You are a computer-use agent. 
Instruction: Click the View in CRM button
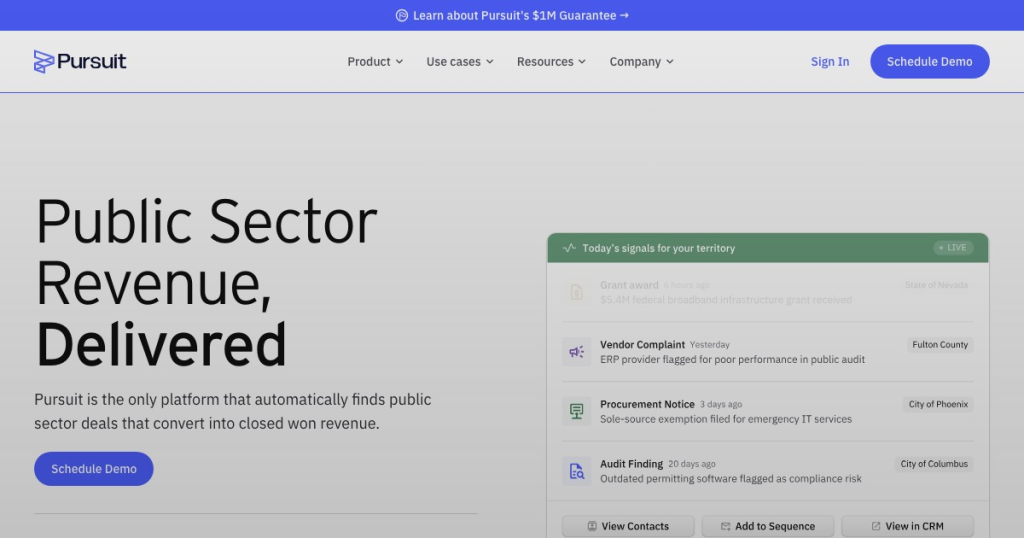pyautogui.click(x=907, y=526)
